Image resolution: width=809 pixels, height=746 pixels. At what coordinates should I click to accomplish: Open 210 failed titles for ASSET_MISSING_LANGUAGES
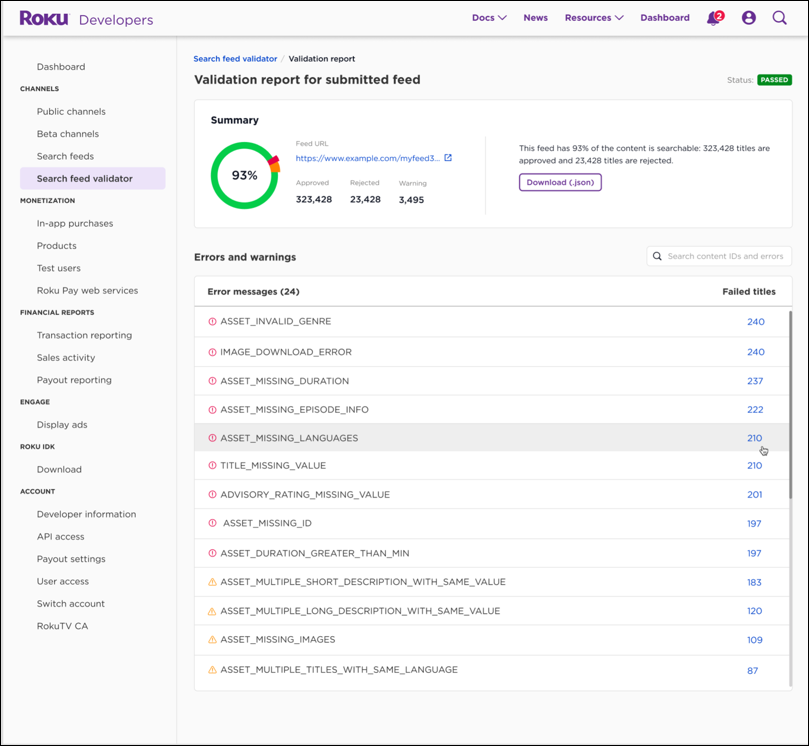click(754, 438)
